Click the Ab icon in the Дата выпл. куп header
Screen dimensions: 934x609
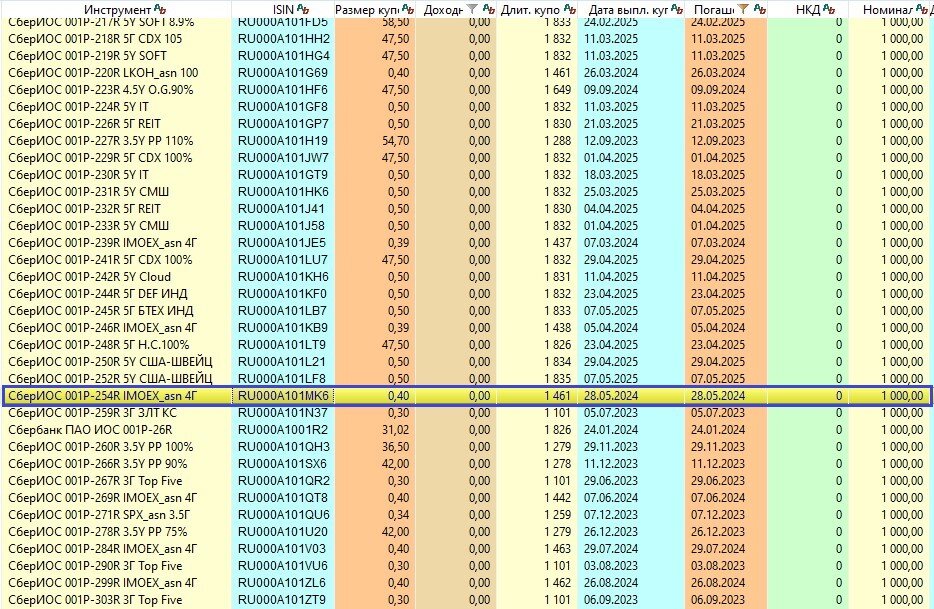(677, 9)
